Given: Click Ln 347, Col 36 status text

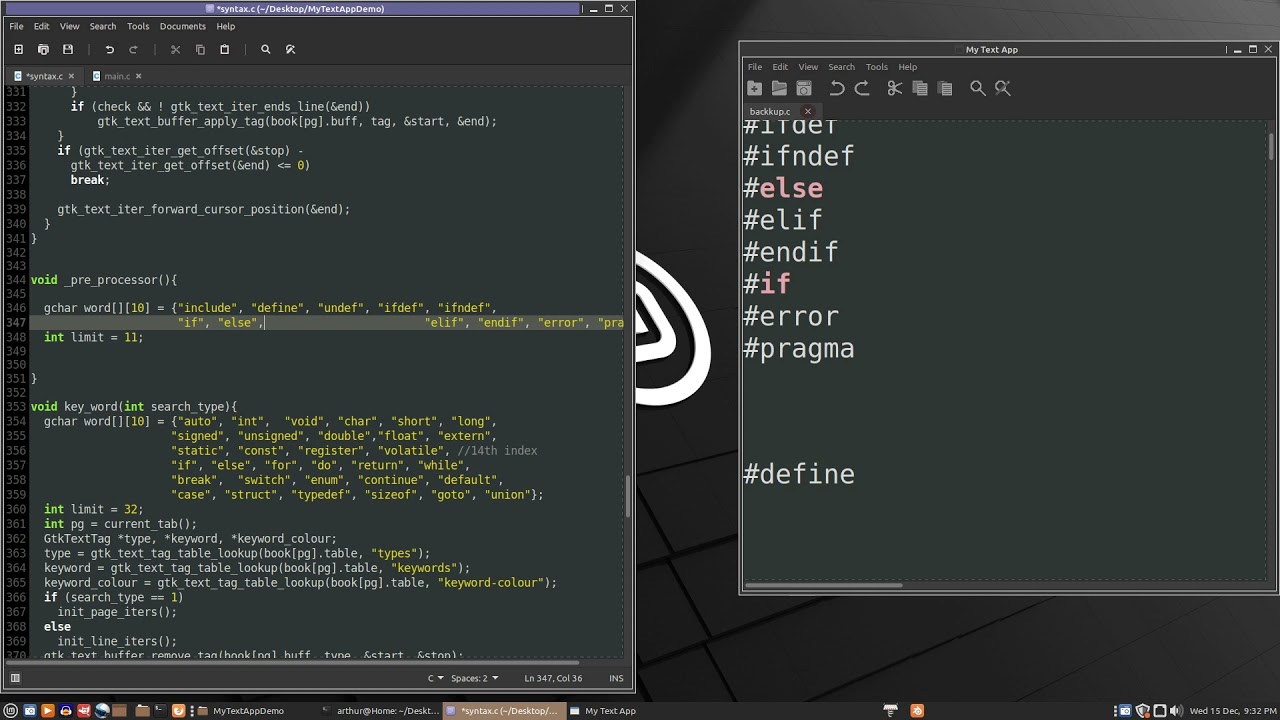Looking at the screenshot, I should tap(553, 678).
